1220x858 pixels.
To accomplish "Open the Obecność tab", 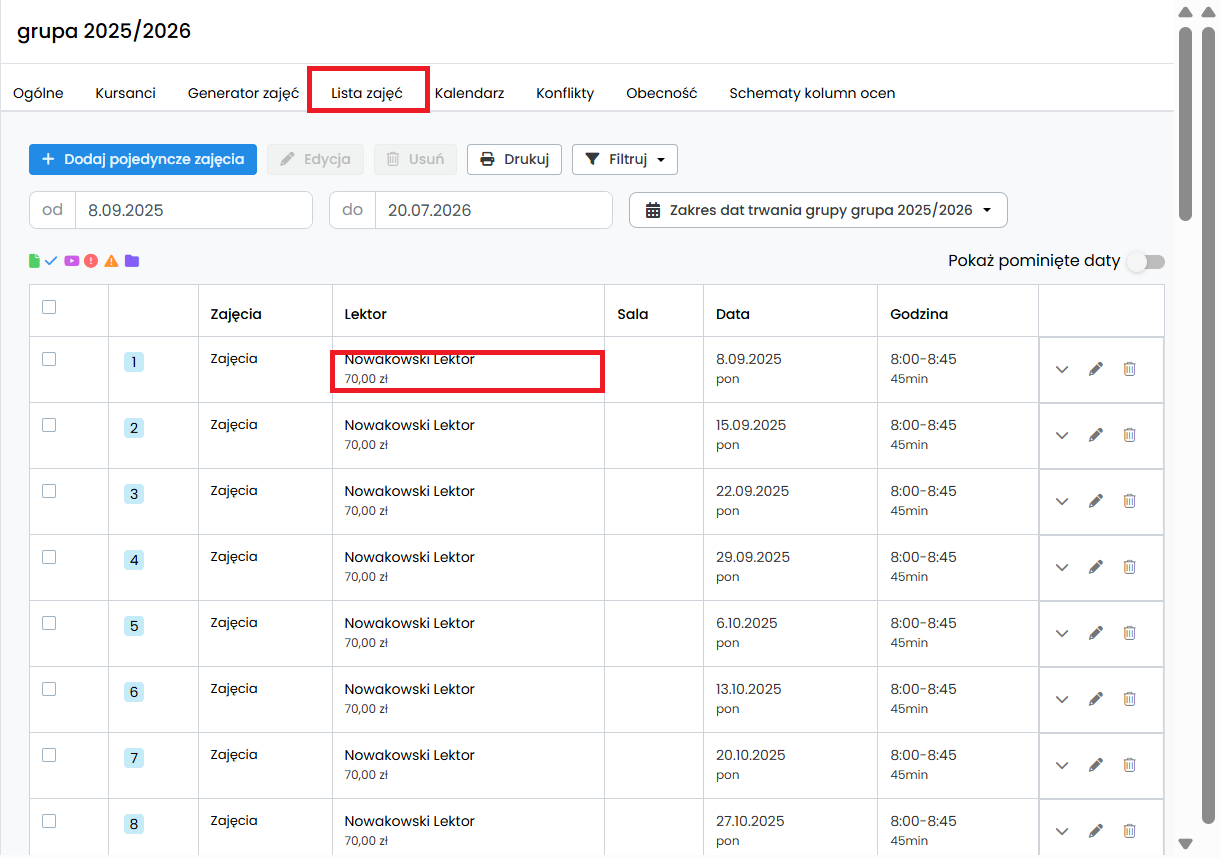I will (x=661, y=93).
